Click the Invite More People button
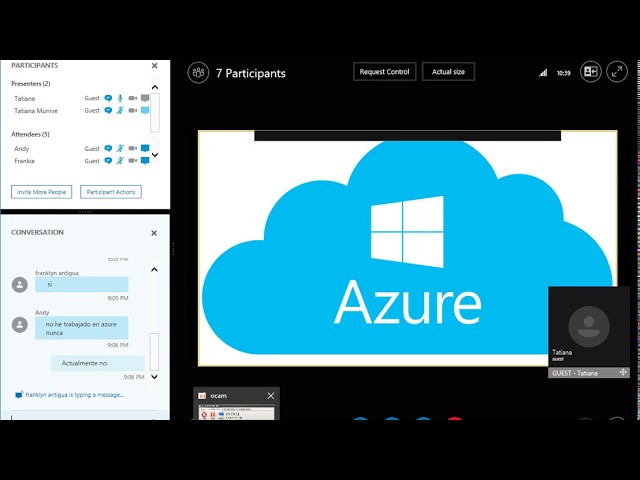The image size is (640, 480). coord(42,192)
